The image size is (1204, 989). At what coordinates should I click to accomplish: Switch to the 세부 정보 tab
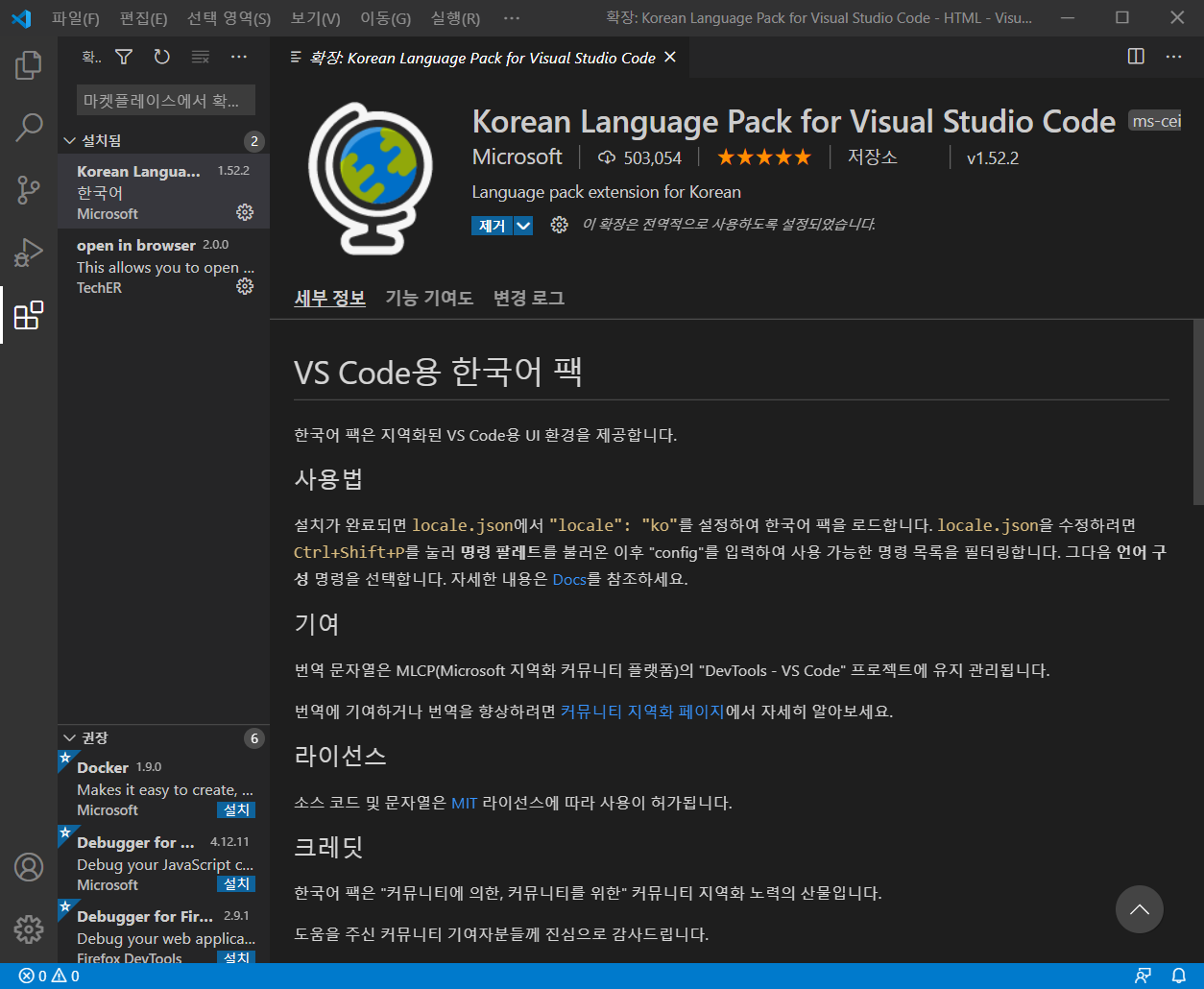click(x=329, y=299)
